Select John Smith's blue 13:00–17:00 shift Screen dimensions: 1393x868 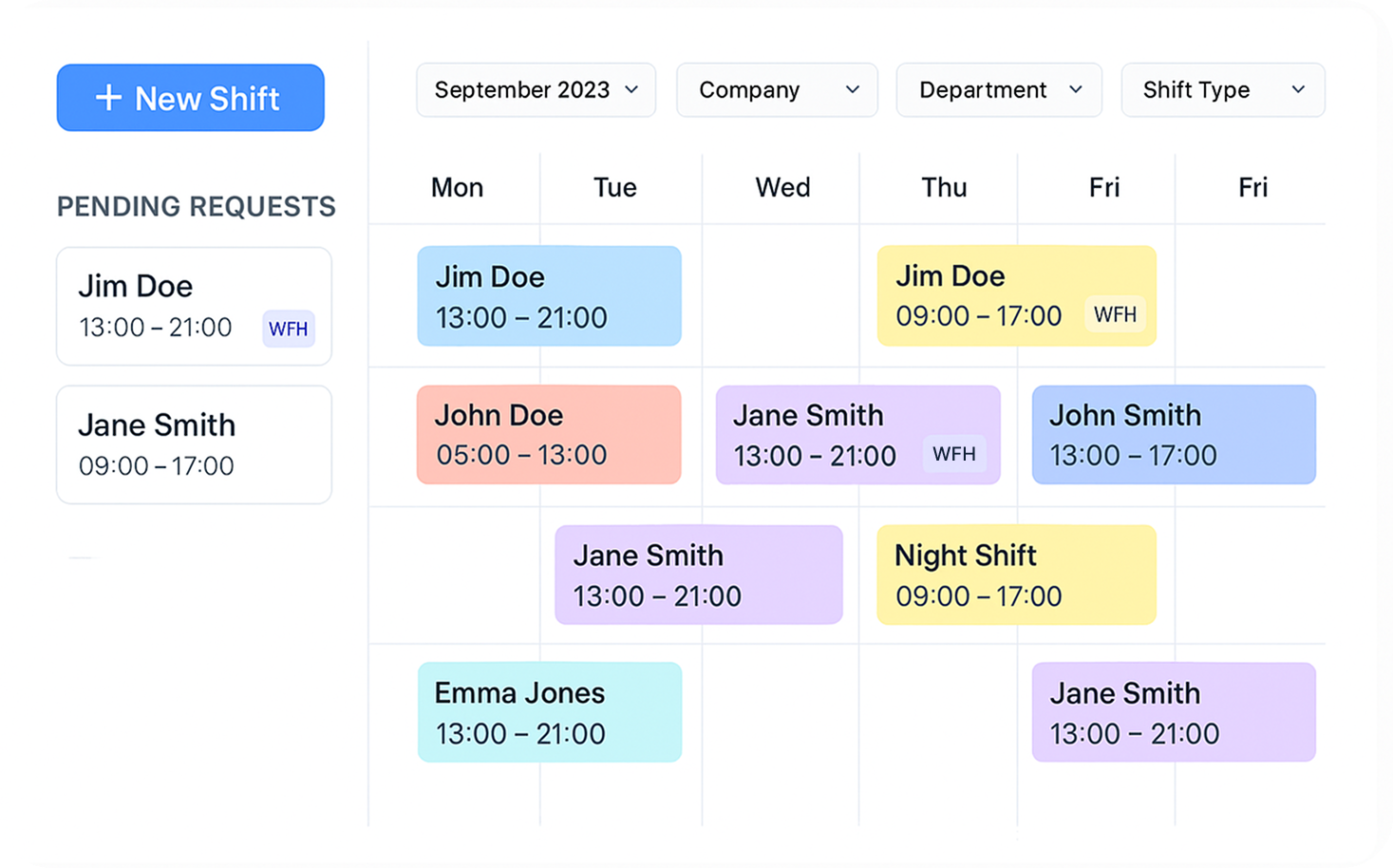1174,435
